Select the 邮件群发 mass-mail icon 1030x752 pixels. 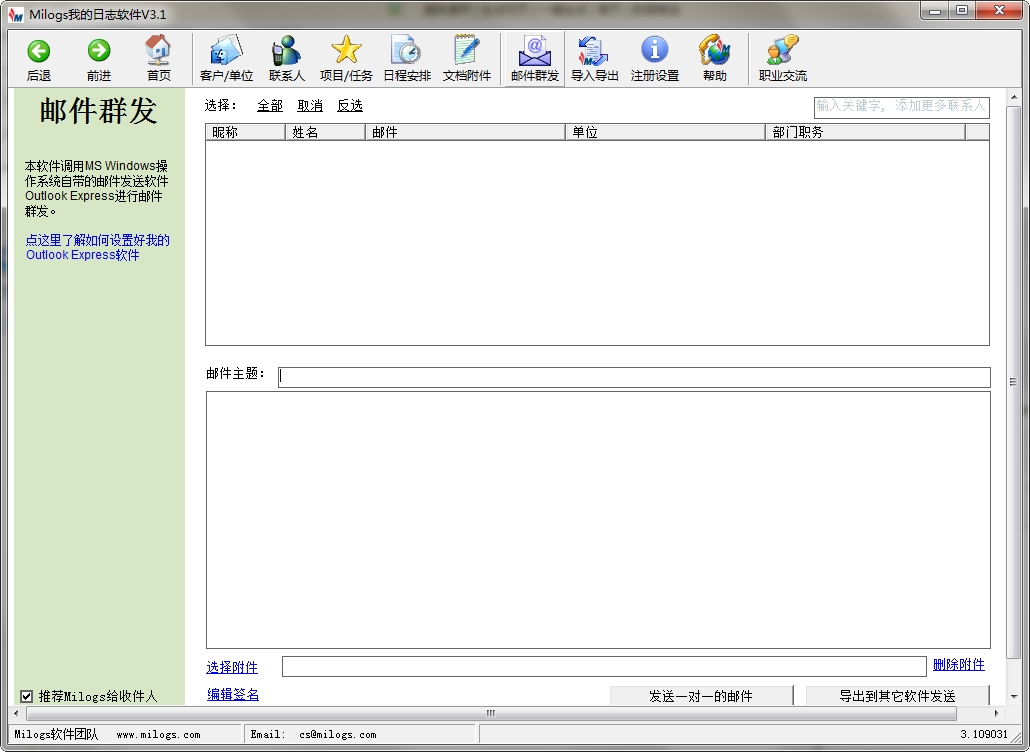point(533,57)
